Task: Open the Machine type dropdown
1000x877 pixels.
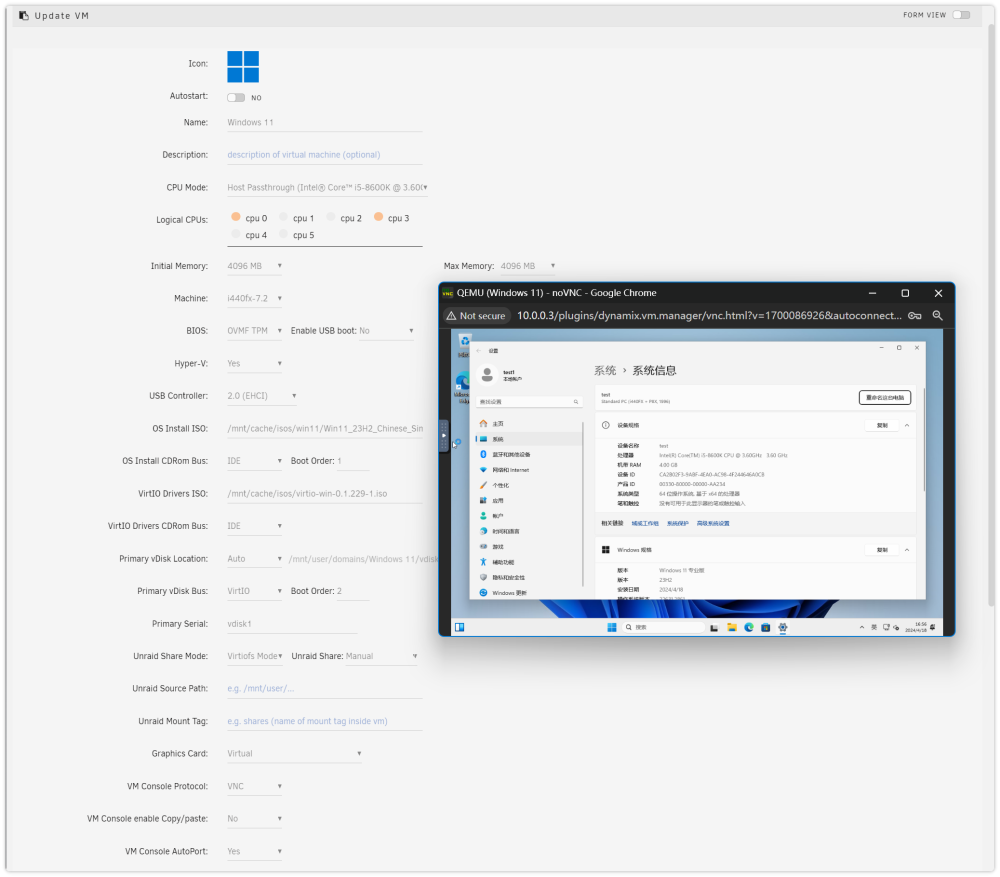Action: point(254,298)
